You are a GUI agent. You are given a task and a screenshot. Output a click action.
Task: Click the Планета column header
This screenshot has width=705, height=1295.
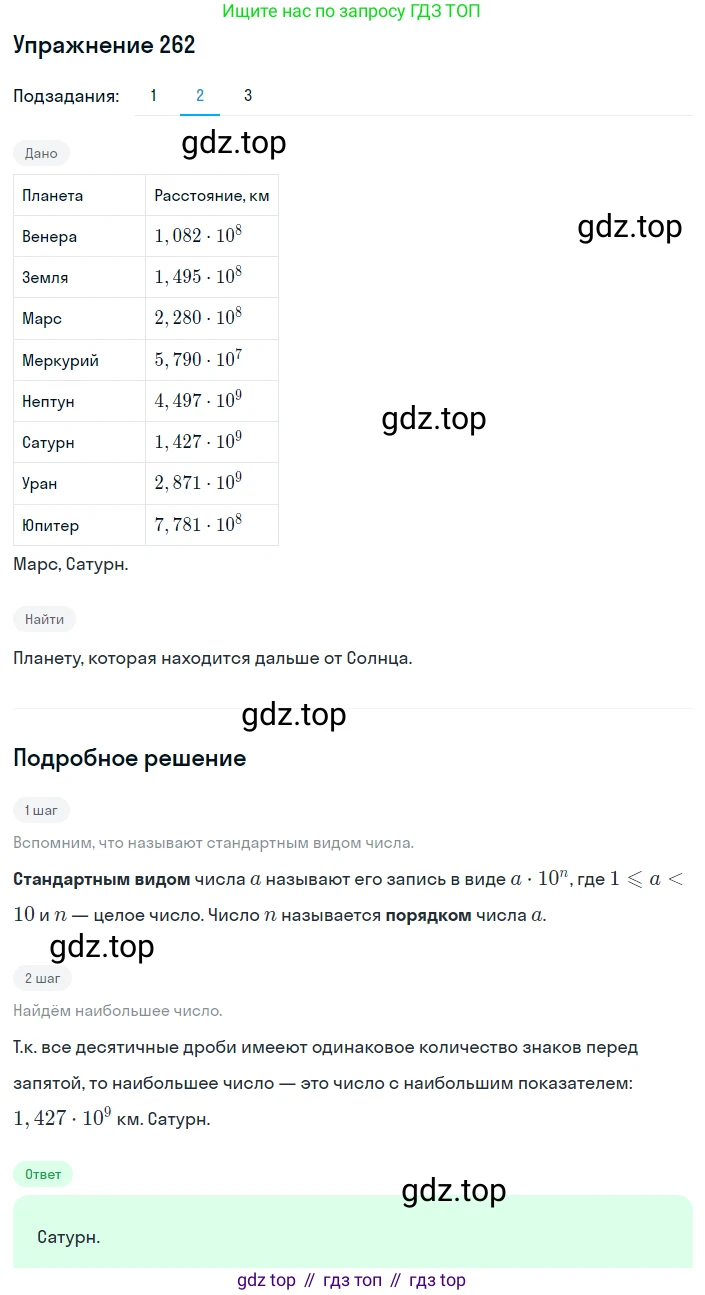pyautogui.click(x=80, y=196)
